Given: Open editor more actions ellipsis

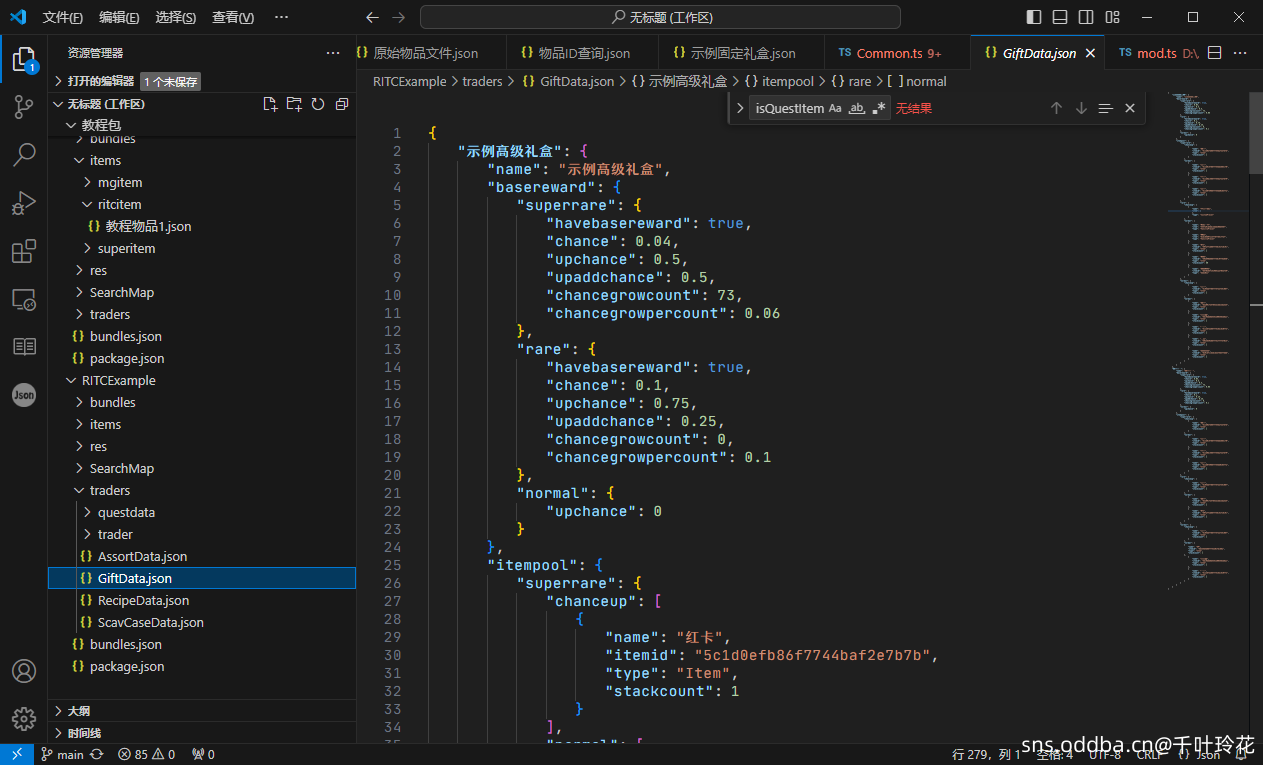Looking at the screenshot, I should tap(1240, 53).
